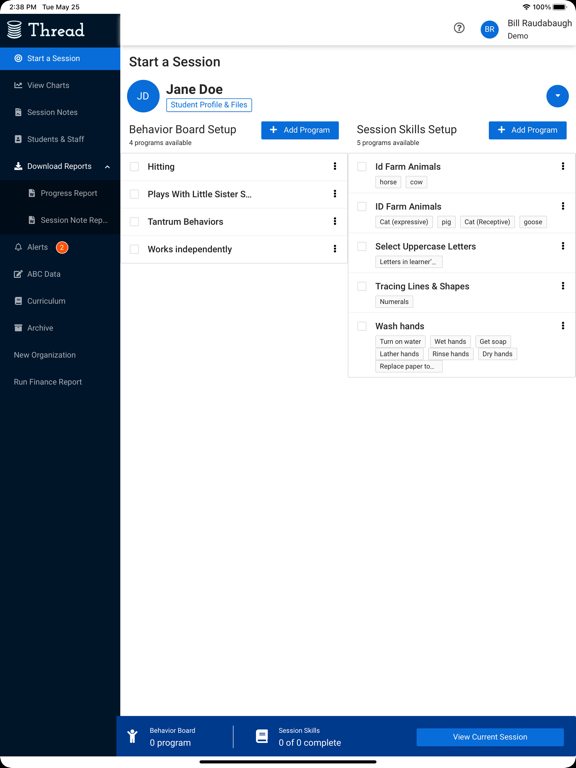Screen dimensions: 576x768
Task: Click the Behavior Board person icon
Action: pyautogui.click(x=132, y=736)
